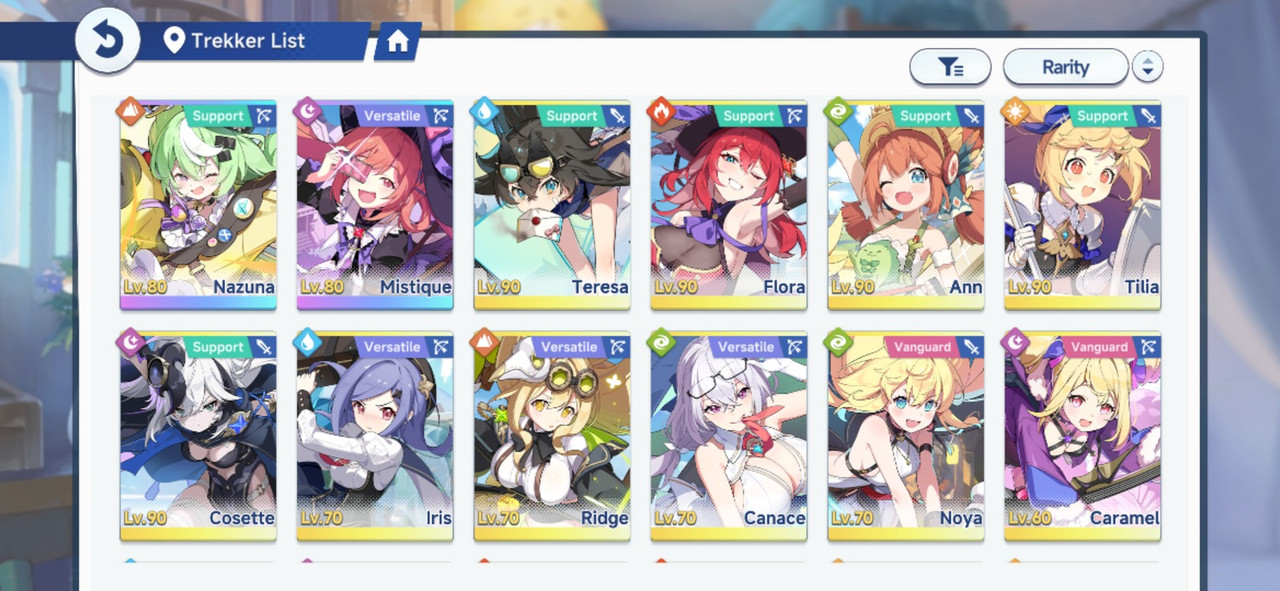Select the Trekker List title tab

tap(250, 41)
